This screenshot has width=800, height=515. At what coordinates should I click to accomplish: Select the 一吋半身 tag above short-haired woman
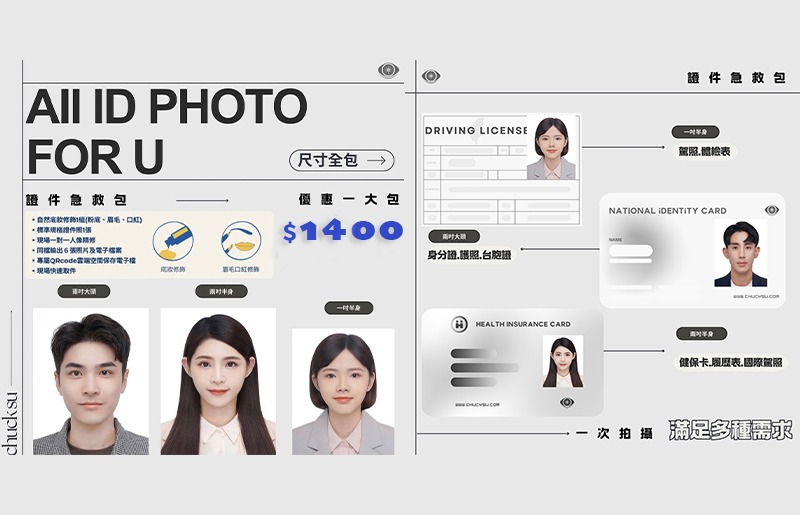coord(343,308)
